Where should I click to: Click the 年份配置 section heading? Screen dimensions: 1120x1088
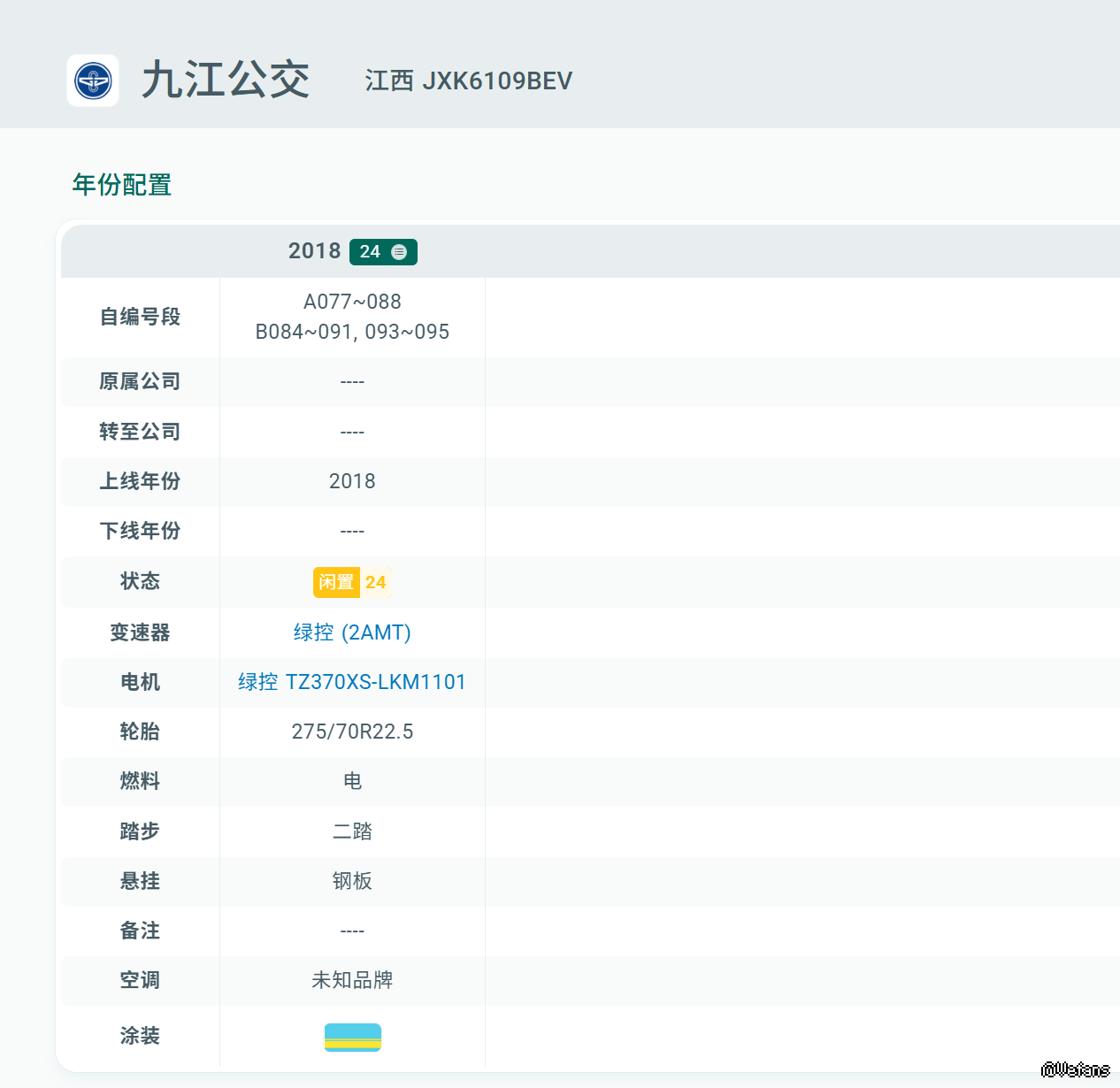(122, 185)
